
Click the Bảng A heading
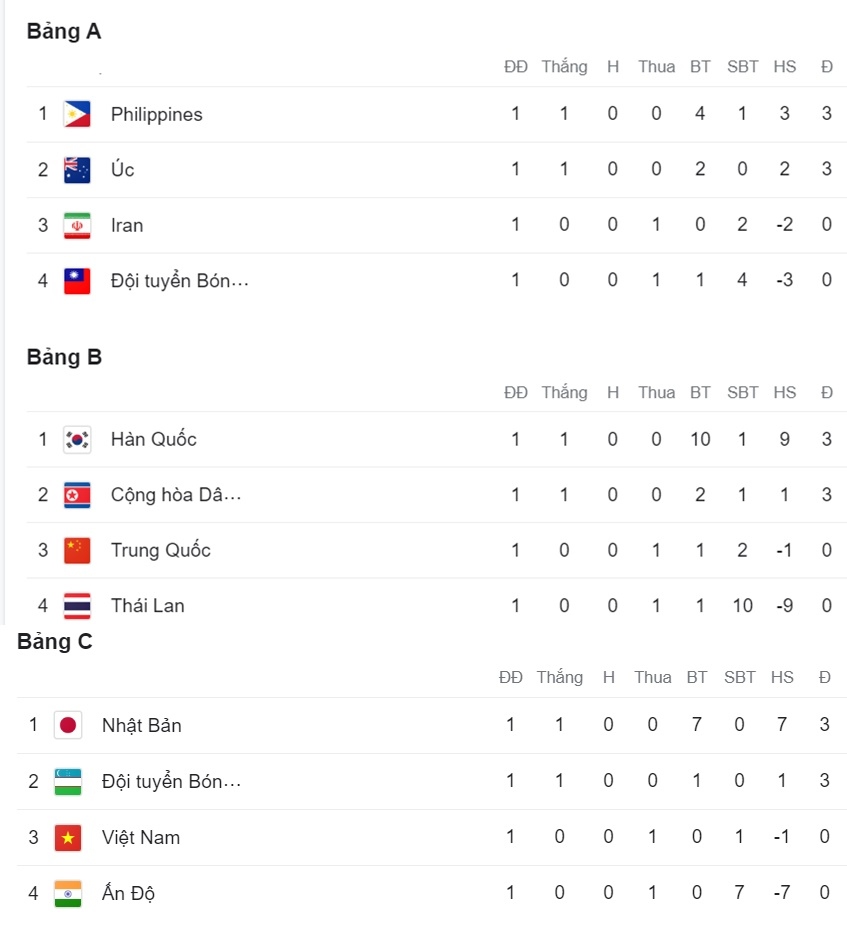click(64, 31)
